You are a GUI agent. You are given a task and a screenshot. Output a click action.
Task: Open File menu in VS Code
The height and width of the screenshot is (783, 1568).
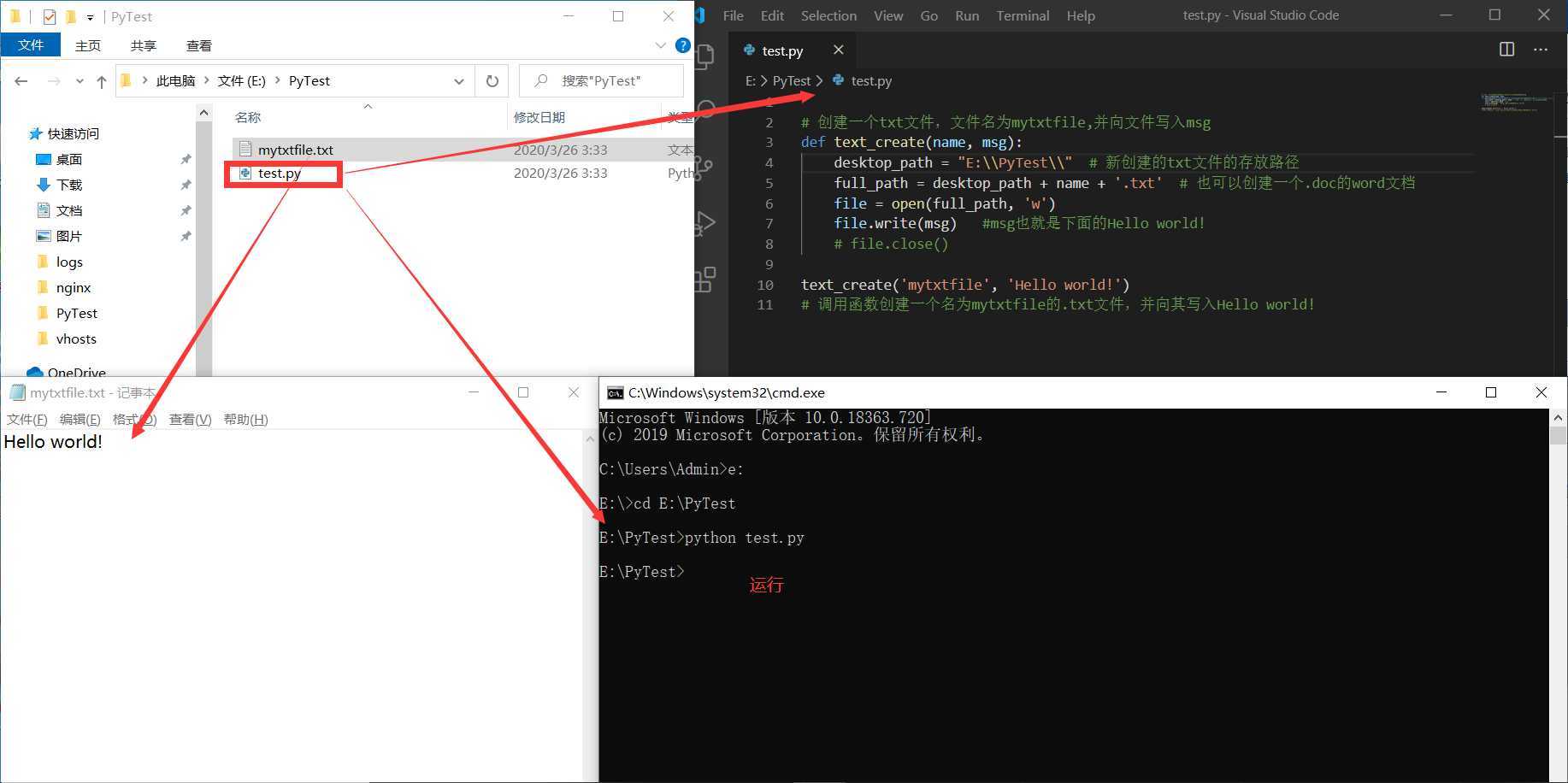[x=733, y=15]
